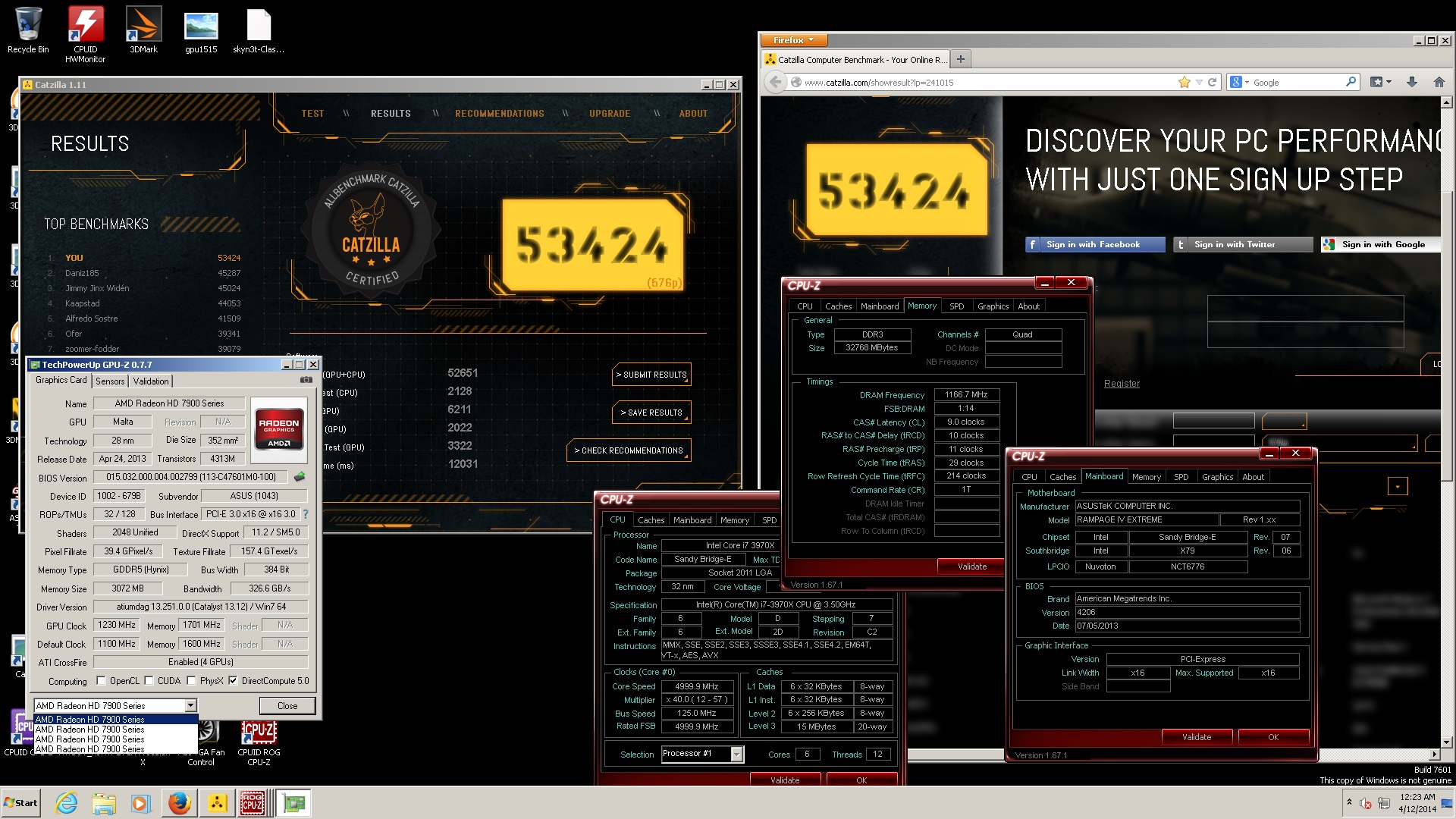Click the Register link on Catzilla page
Image resolution: width=1456 pixels, height=819 pixels.
(x=1122, y=384)
